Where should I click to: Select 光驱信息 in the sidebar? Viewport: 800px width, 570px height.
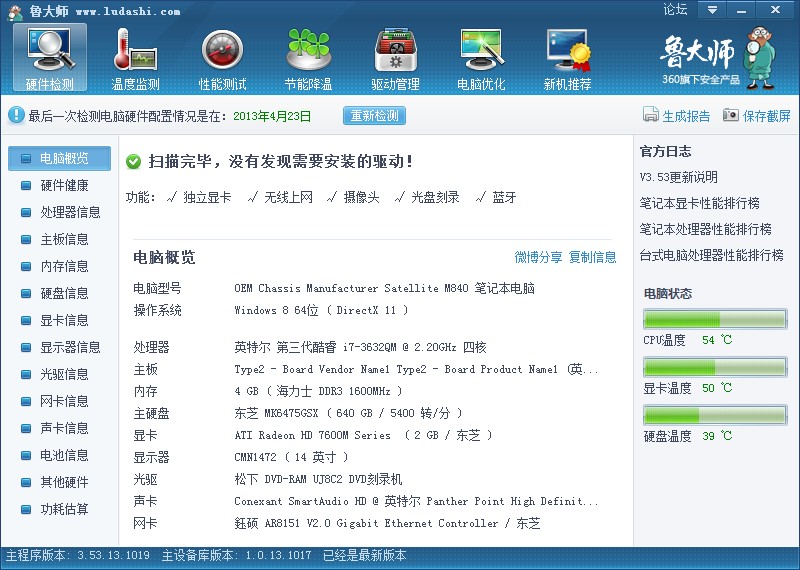pyautogui.click(x=60, y=375)
